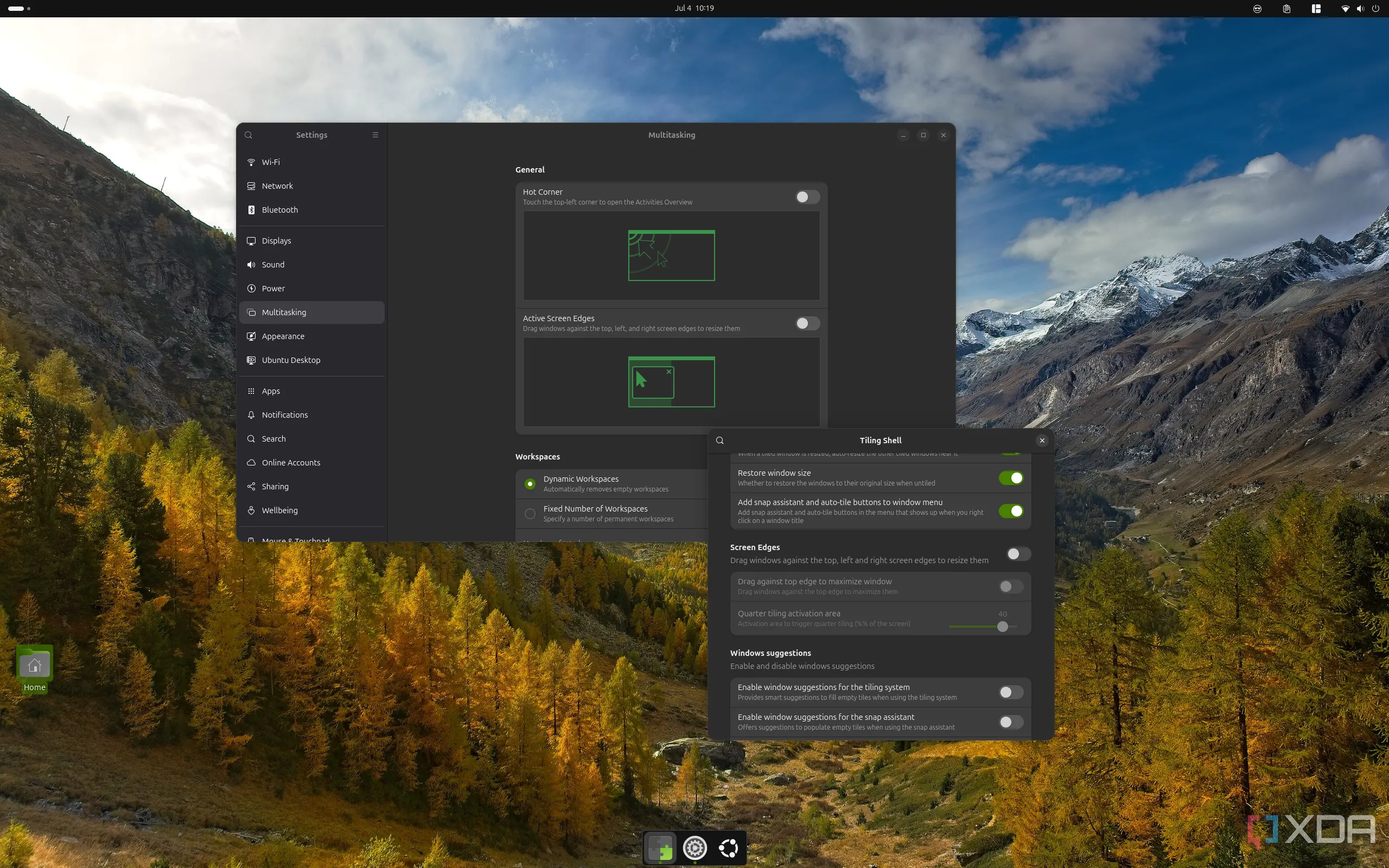Open search in Tiling Shell window
The image size is (1389, 868).
click(x=720, y=441)
